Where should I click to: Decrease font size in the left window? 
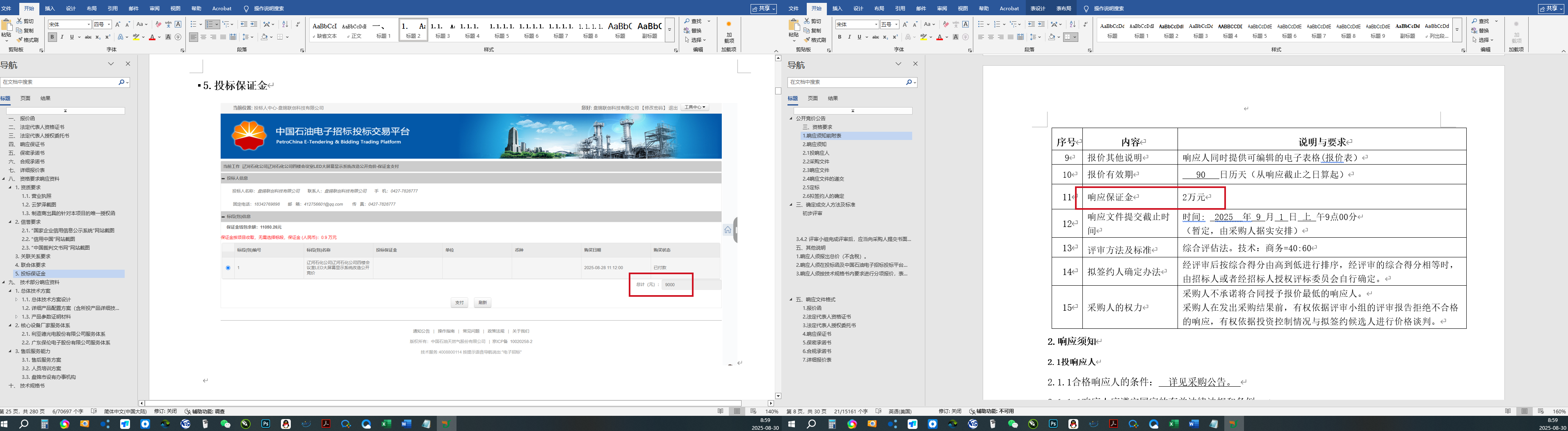(128, 24)
